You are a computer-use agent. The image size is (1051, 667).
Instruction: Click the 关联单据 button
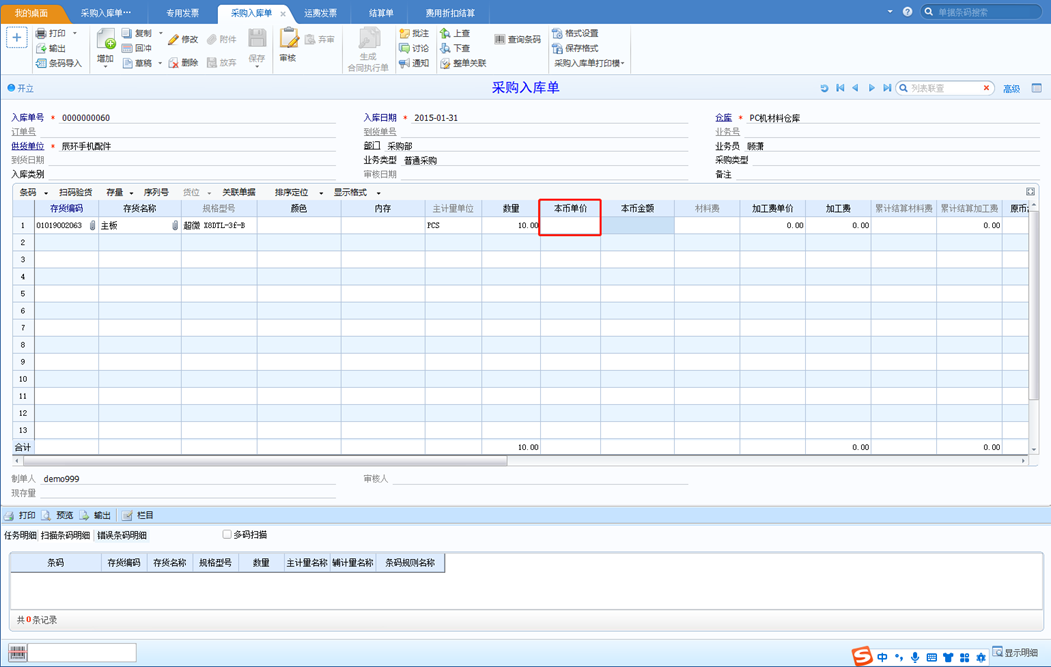pyautogui.click(x=239, y=192)
